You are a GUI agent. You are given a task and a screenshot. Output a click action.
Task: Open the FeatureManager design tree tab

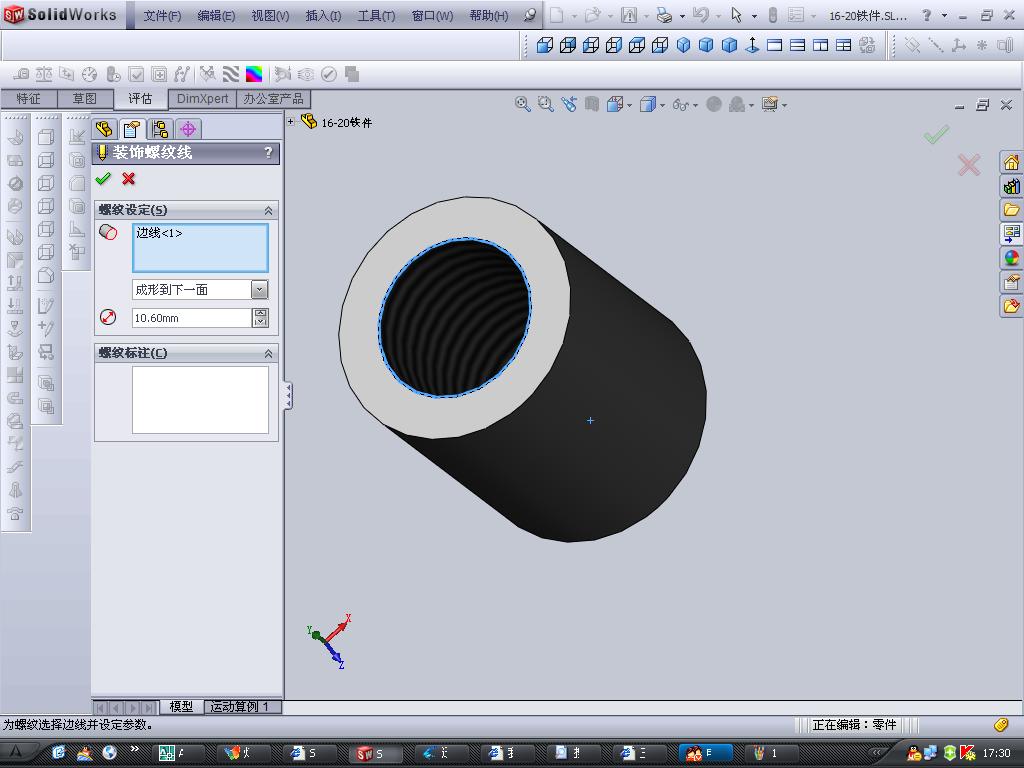coord(104,129)
